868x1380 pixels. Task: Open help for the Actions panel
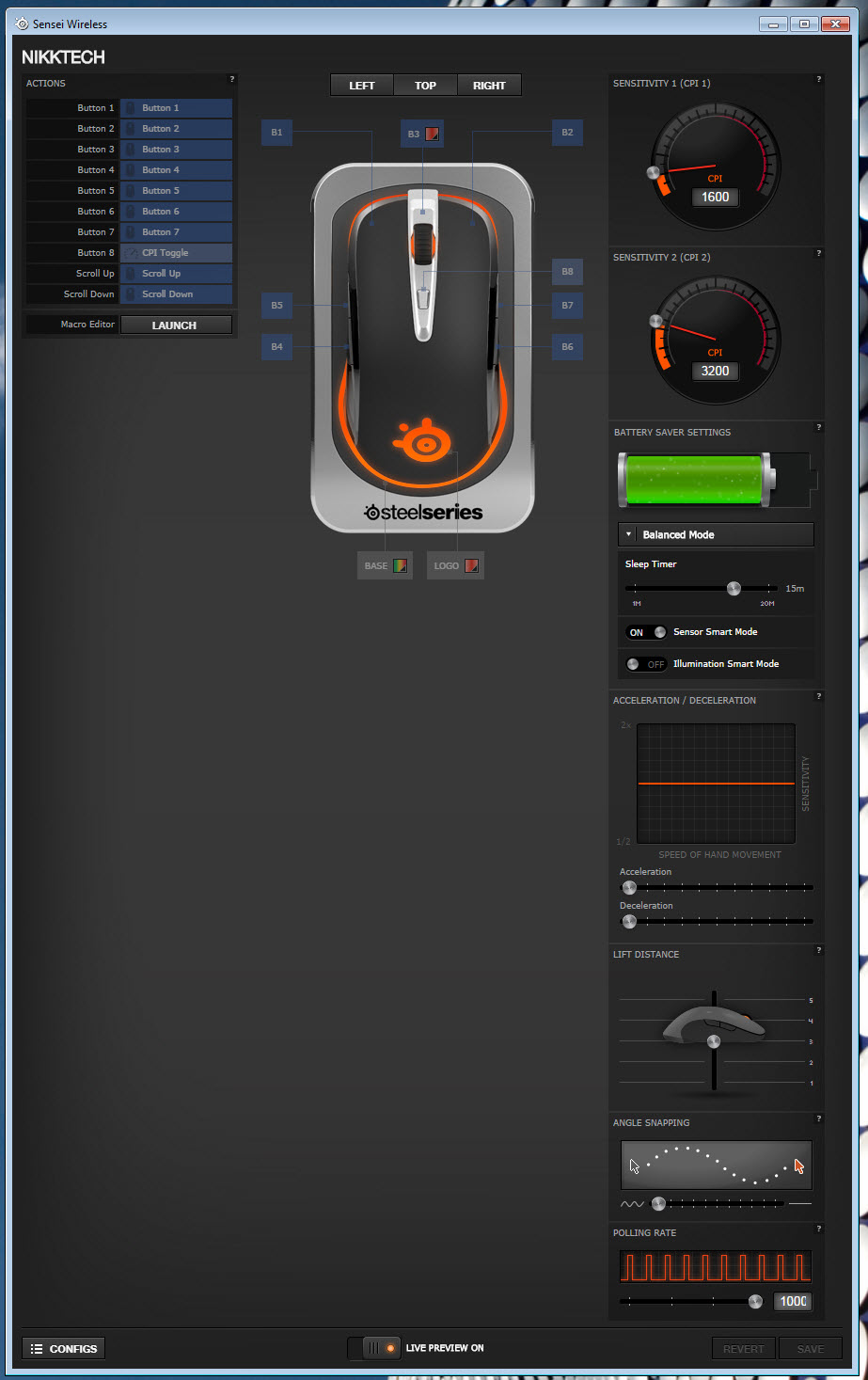pyautogui.click(x=232, y=79)
